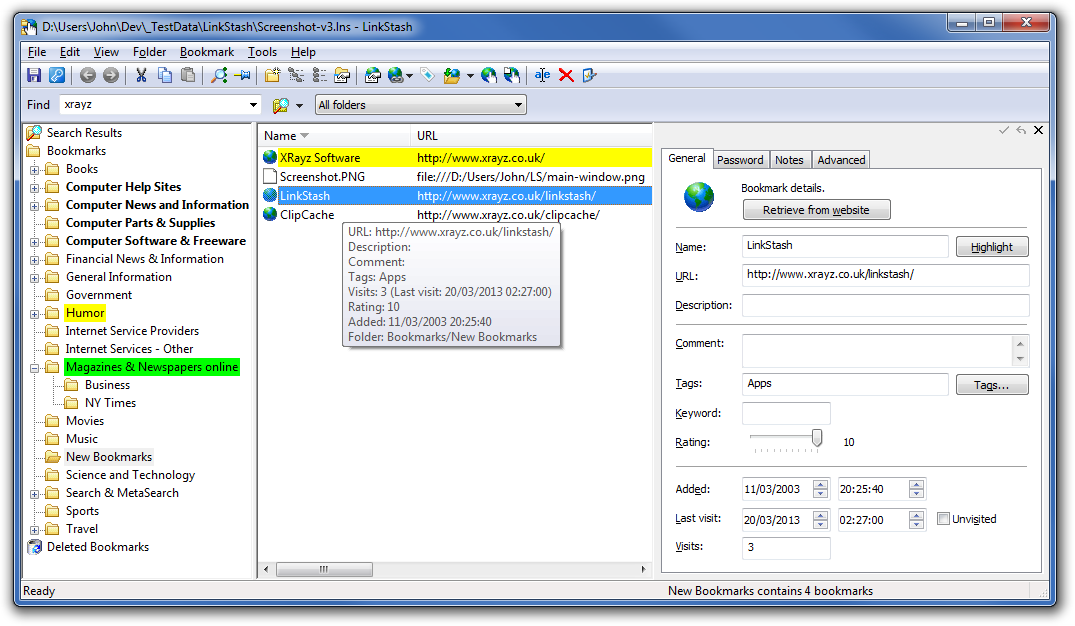Image resolution: width=1075 pixels, height=626 pixels.
Task: Switch to the Password tab
Action: point(740,160)
